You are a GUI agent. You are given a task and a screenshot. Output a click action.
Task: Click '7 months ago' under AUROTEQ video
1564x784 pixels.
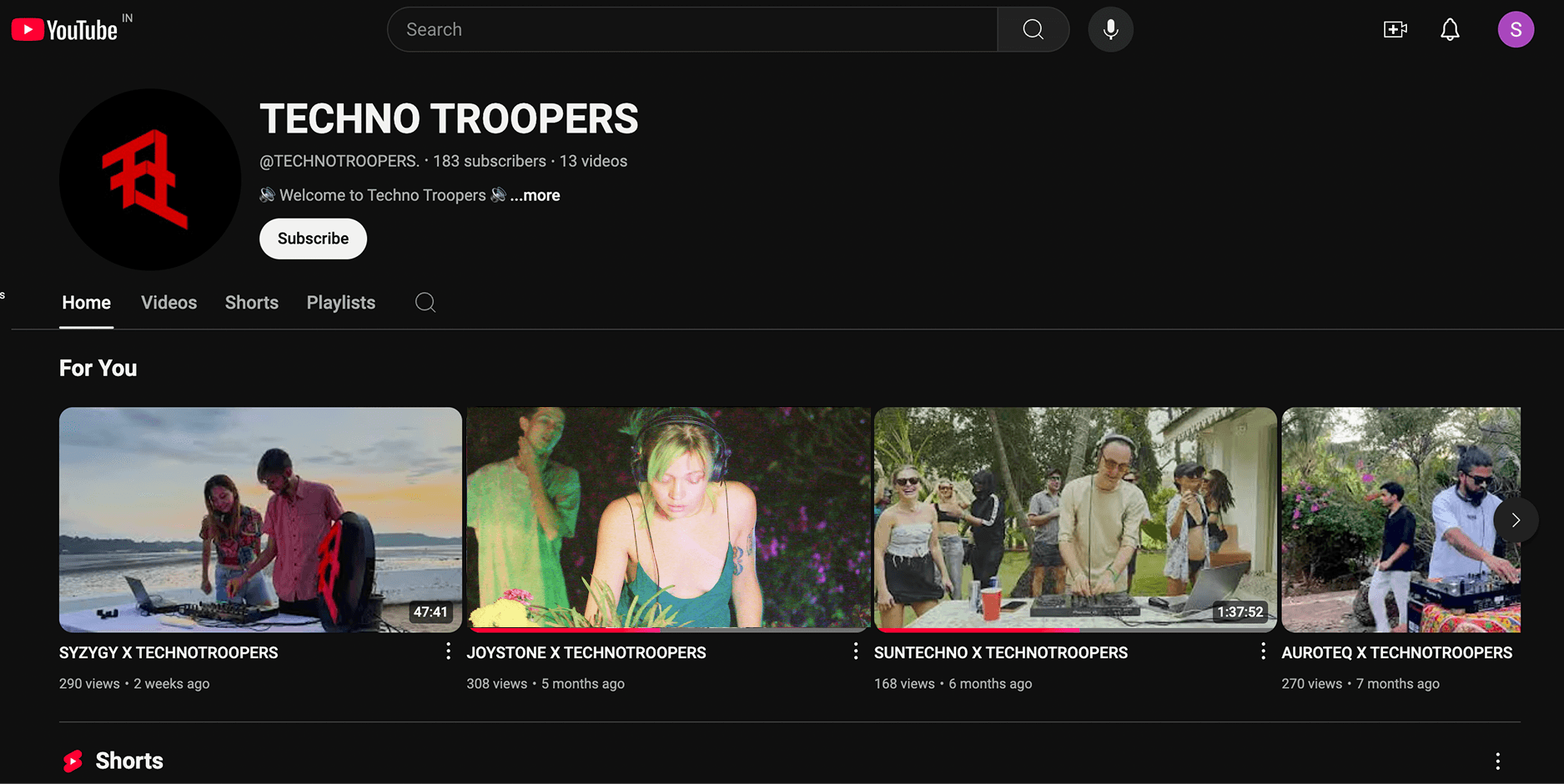click(1398, 684)
